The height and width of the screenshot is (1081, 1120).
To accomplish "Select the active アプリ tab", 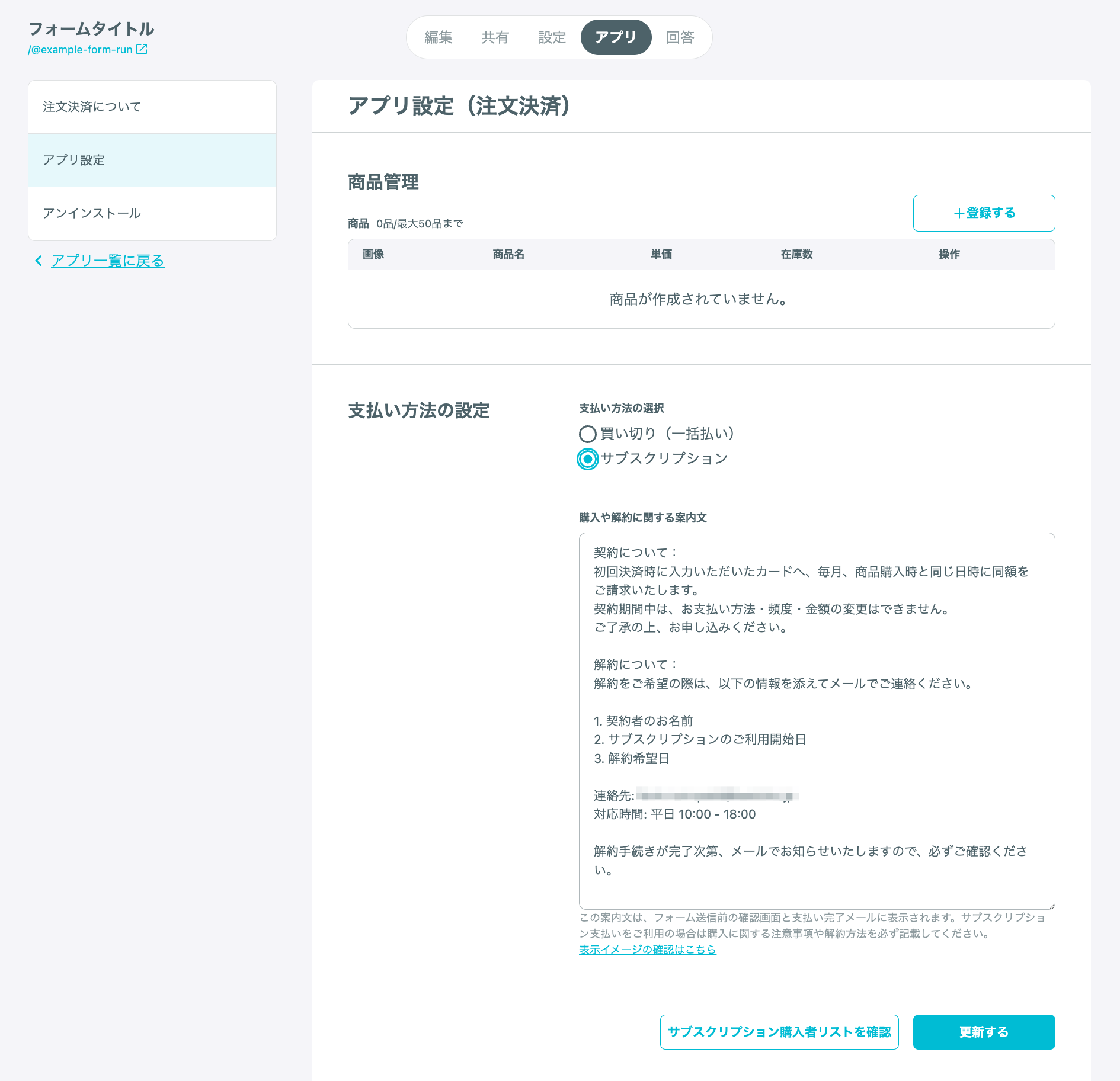I will click(x=616, y=37).
